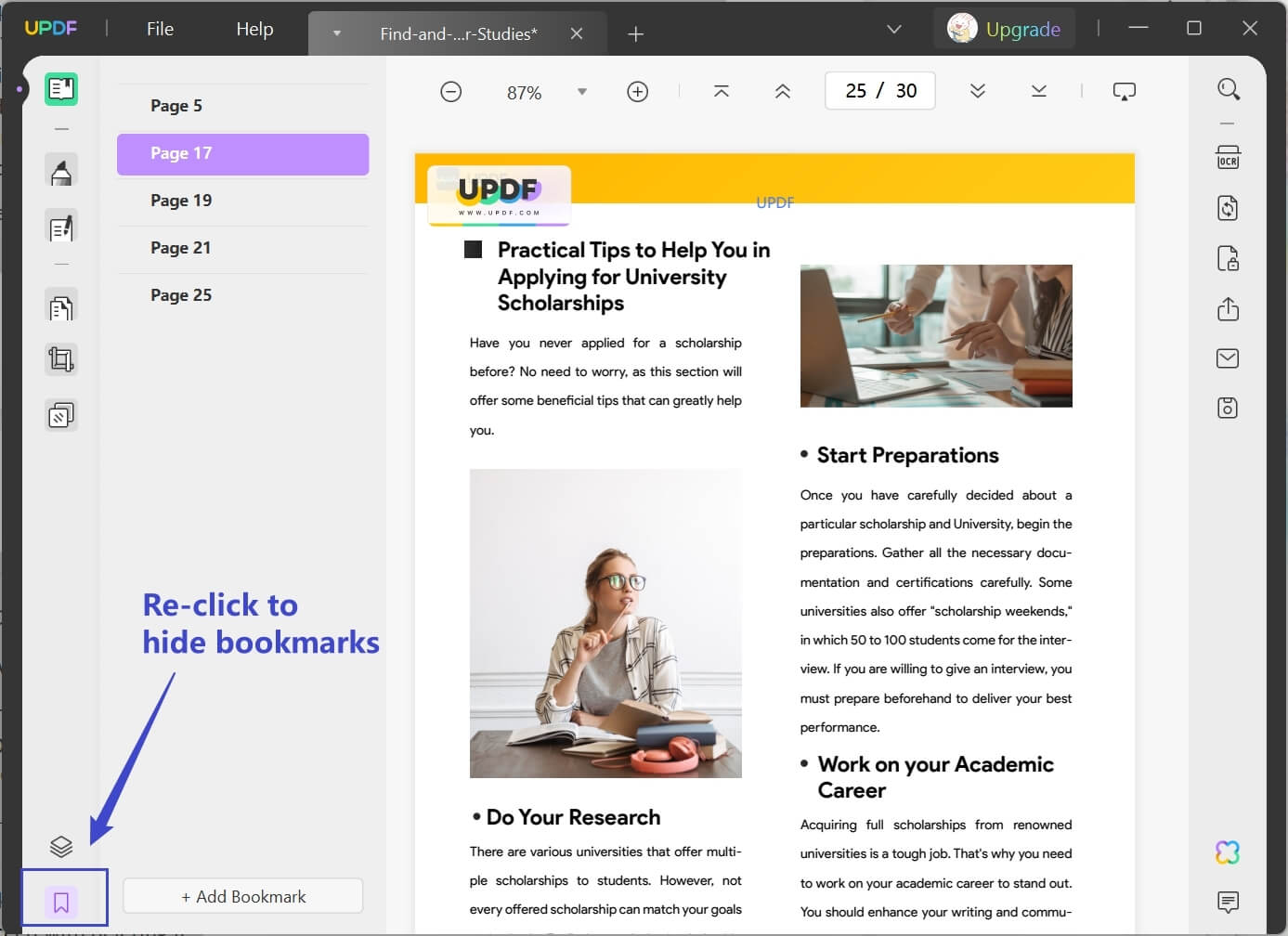Open the Help menu
Viewport: 1288px width, 936px height.
254,29
